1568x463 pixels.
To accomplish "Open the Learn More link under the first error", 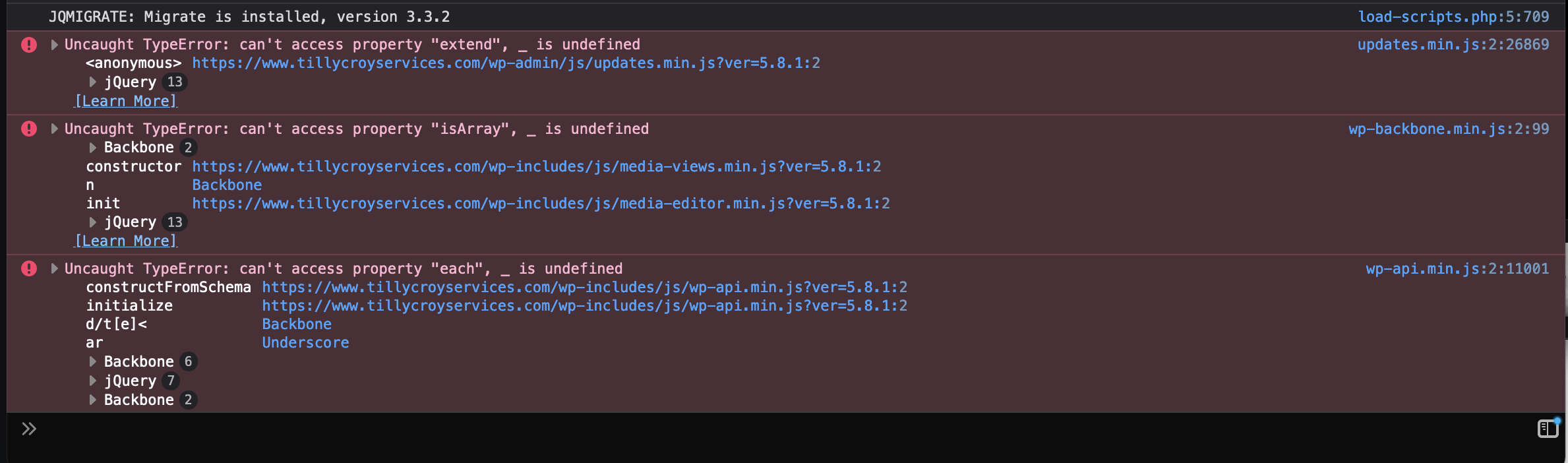I will pos(126,101).
